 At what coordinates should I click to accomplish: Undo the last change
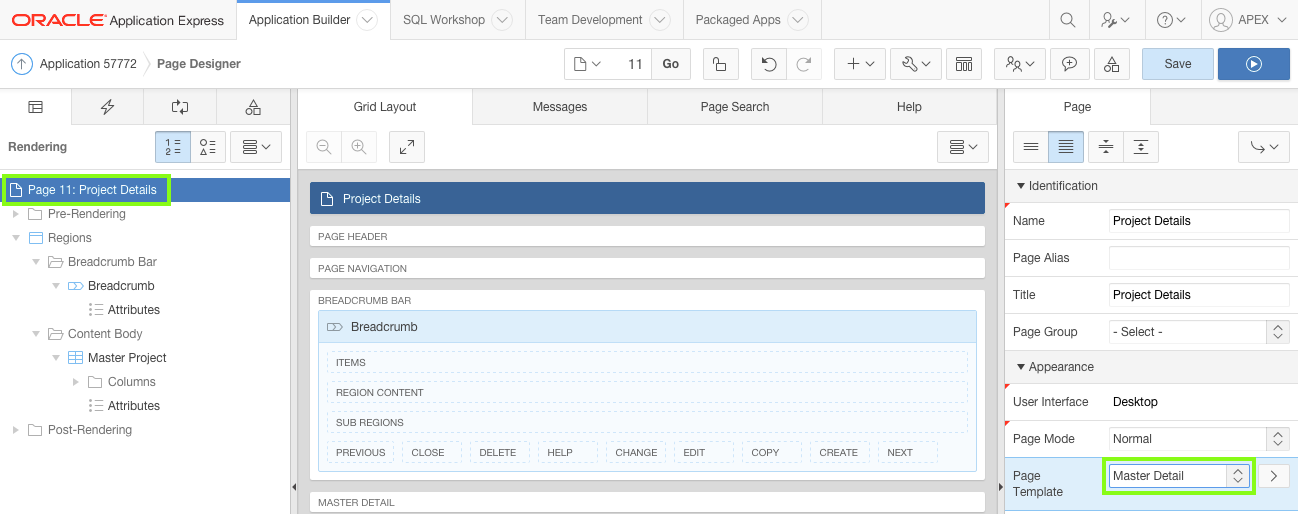[x=768, y=64]
